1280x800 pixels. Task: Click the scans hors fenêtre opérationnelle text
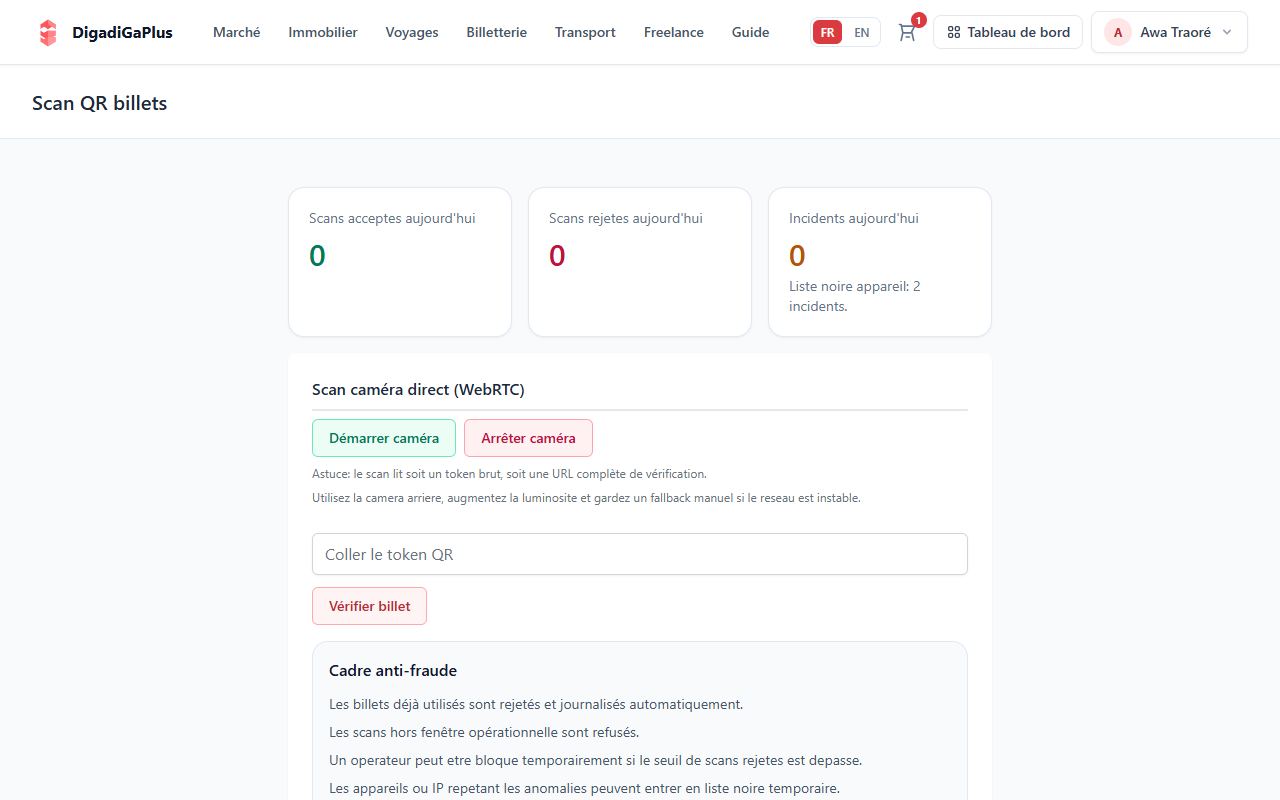[484, 732]
